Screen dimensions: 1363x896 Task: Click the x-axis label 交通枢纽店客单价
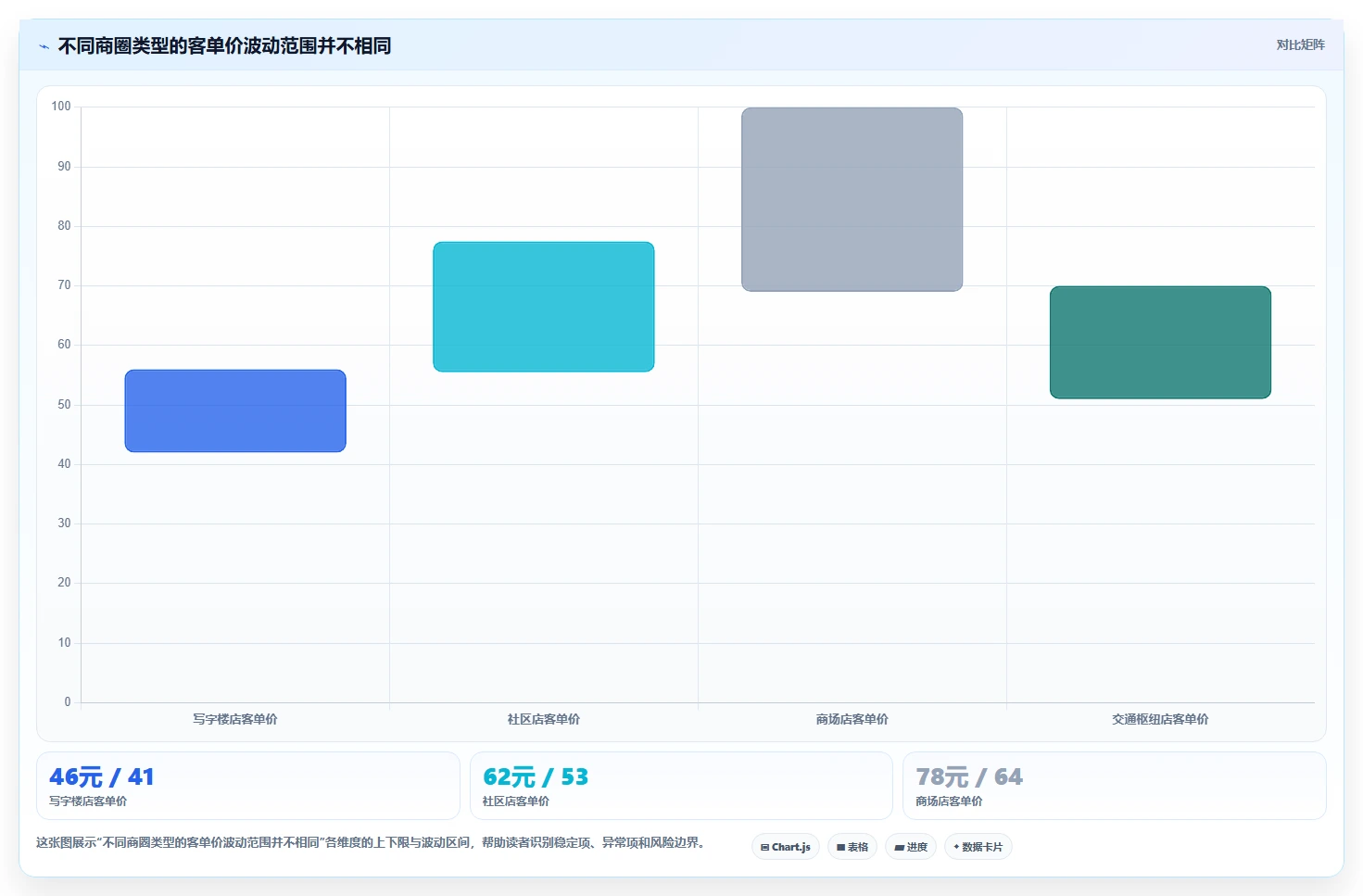(1160, 719)
